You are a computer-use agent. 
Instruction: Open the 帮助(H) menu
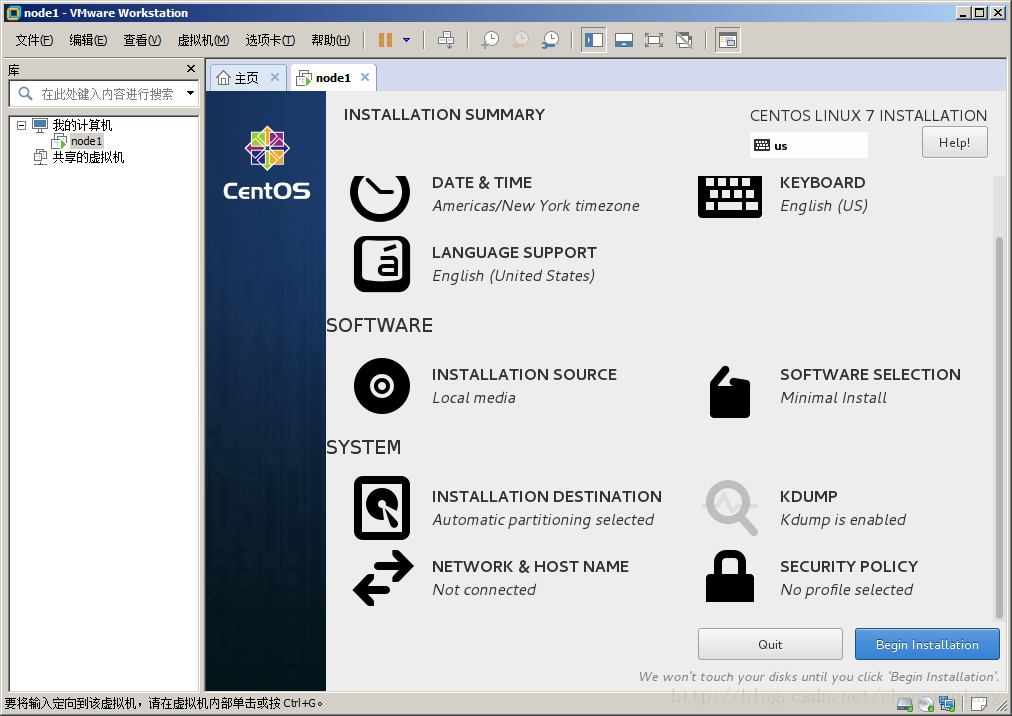click(x=330, y=40)
